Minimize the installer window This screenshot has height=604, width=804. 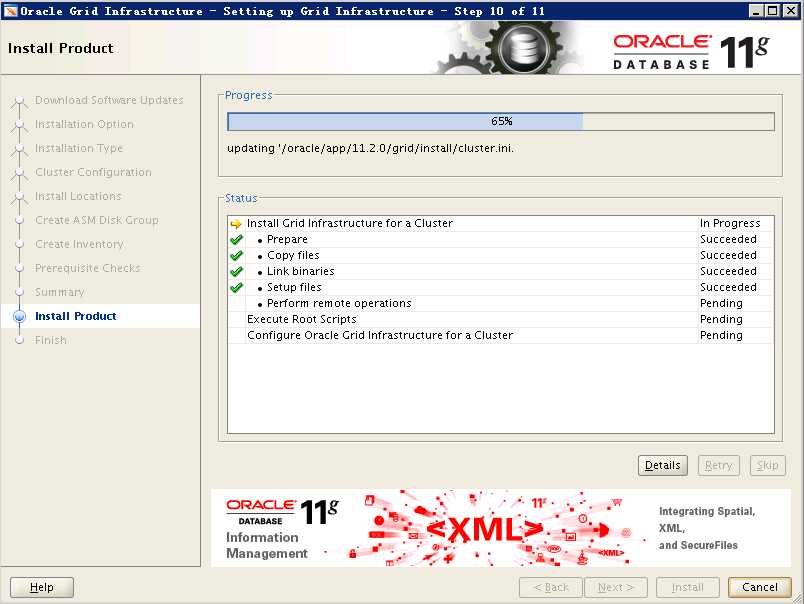click(x=755, y=10)
